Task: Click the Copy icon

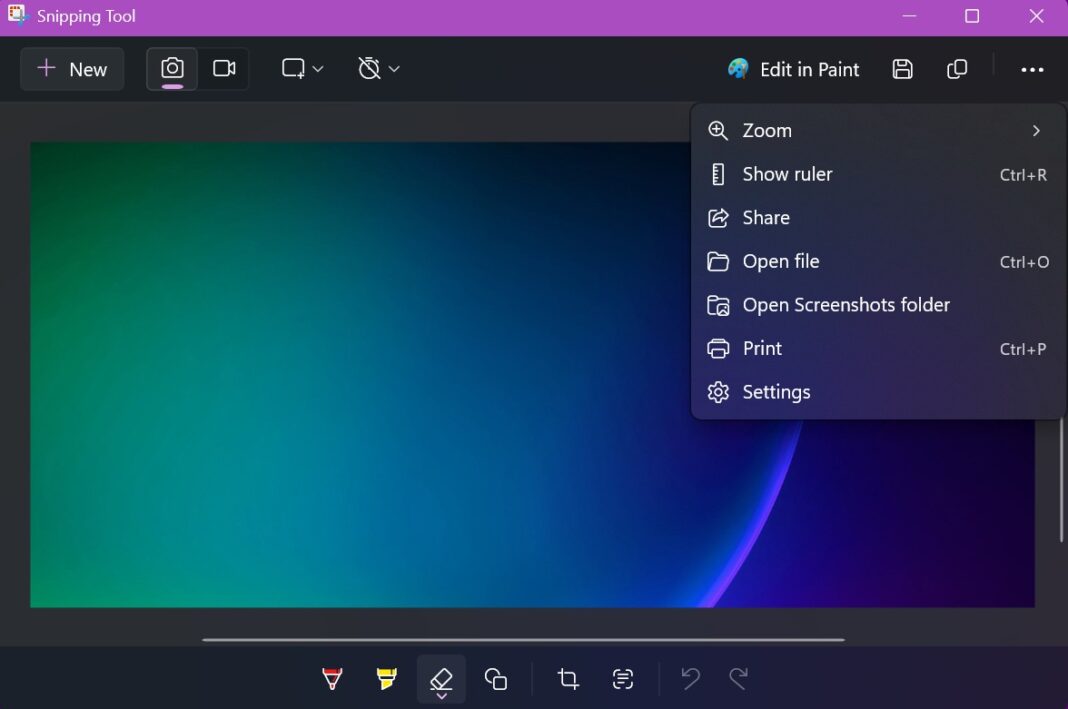Action: pos(956,69)
